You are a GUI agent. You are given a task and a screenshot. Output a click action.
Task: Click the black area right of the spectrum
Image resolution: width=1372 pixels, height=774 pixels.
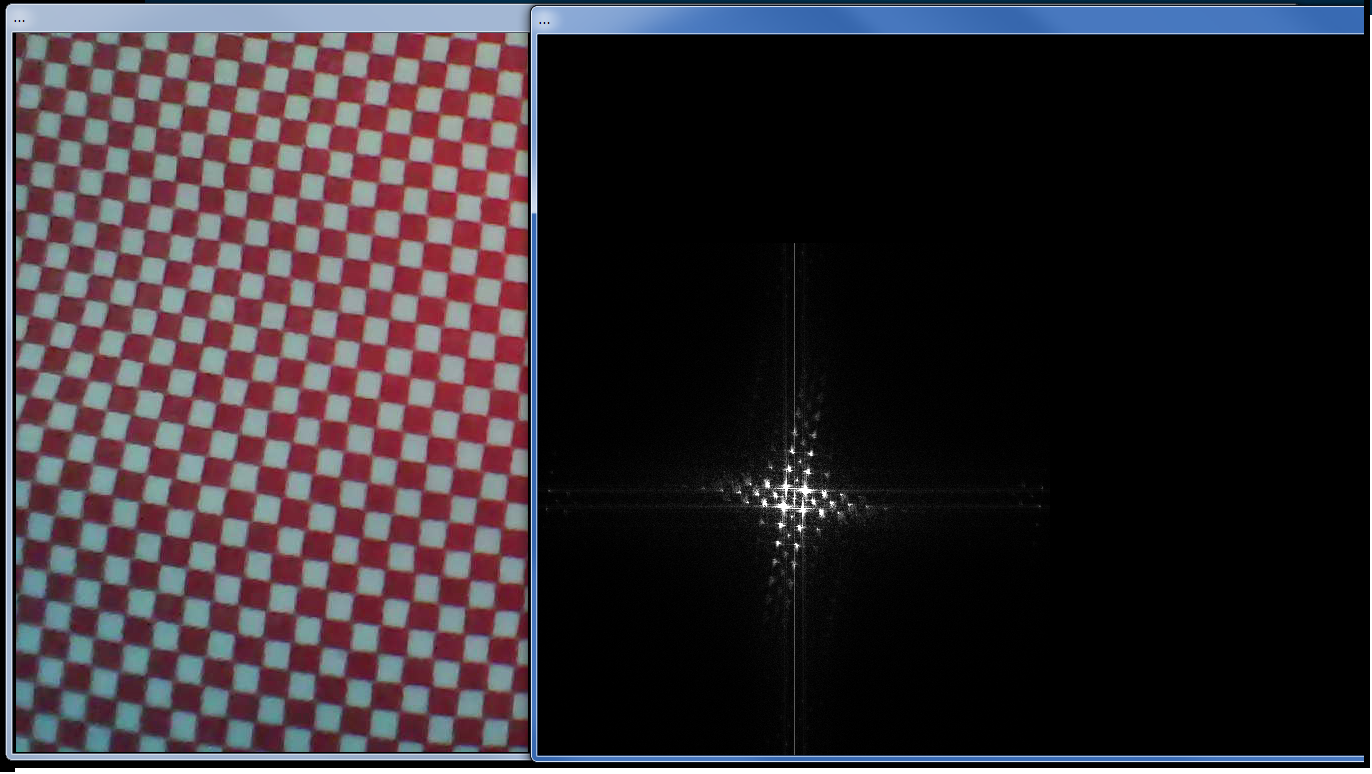(1200, 450)
